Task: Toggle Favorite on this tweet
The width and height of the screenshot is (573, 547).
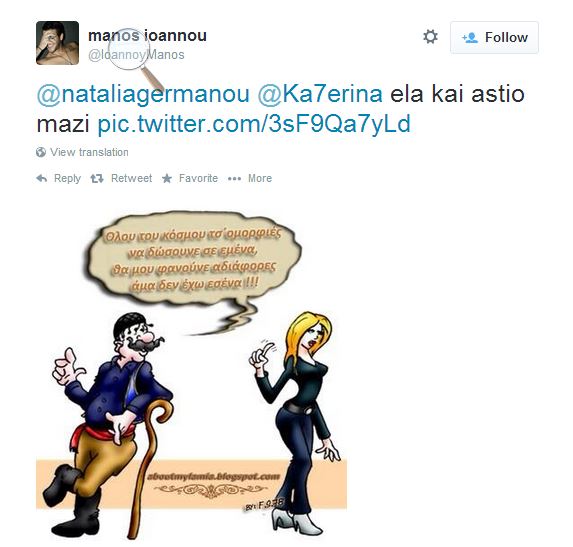Action: click(190, 178)
